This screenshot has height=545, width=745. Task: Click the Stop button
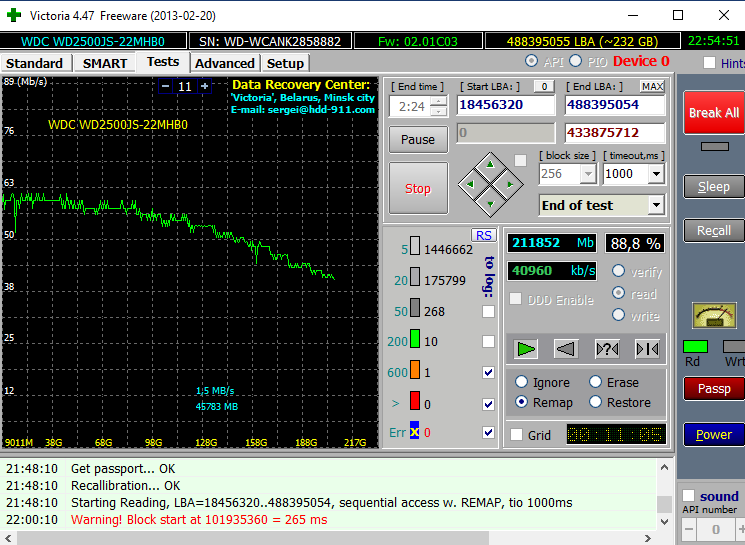[418, 188]
